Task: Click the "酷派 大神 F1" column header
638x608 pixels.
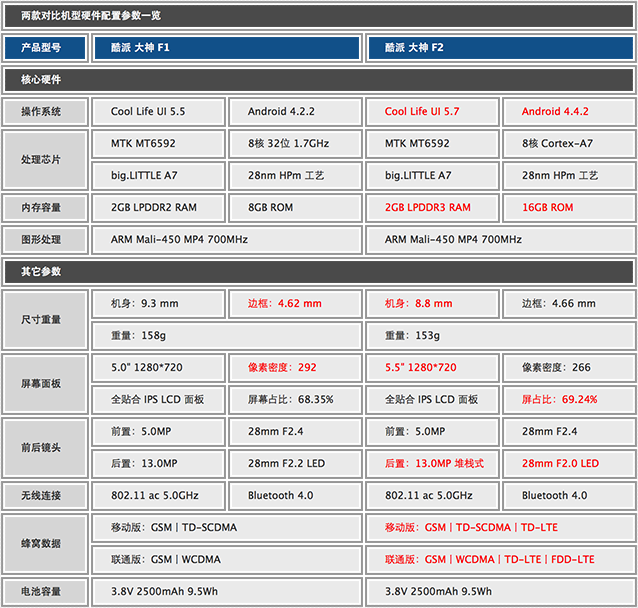Action: click(x=227, y=48)
